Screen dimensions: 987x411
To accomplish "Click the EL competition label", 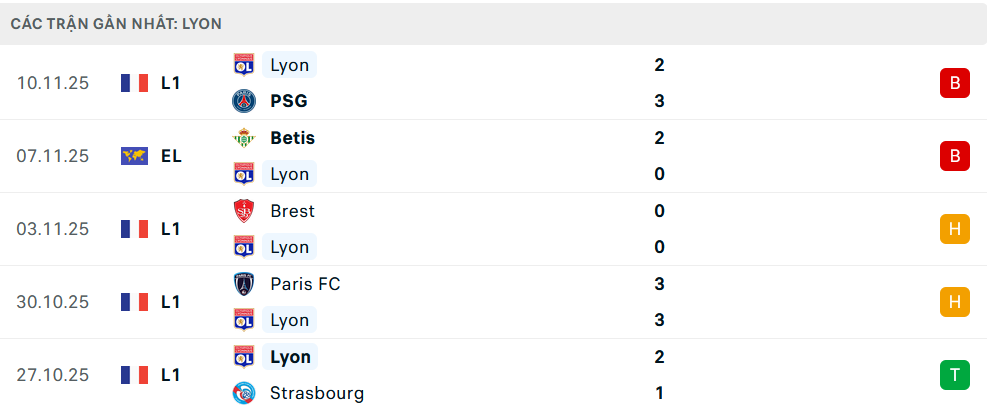I will click(171, 156).
